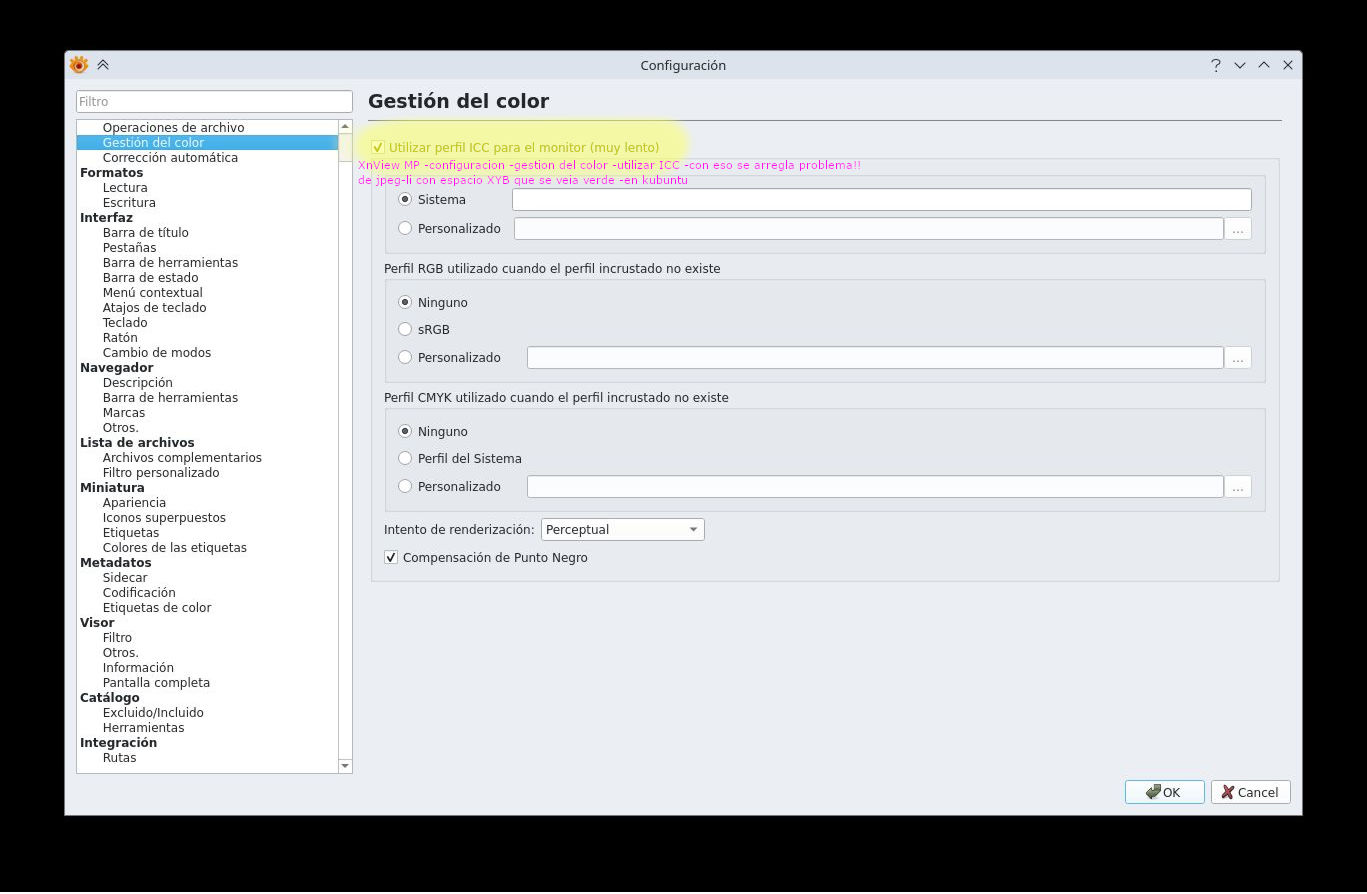Select 'Ninguno' under Perfil RGB

[405, 302]
